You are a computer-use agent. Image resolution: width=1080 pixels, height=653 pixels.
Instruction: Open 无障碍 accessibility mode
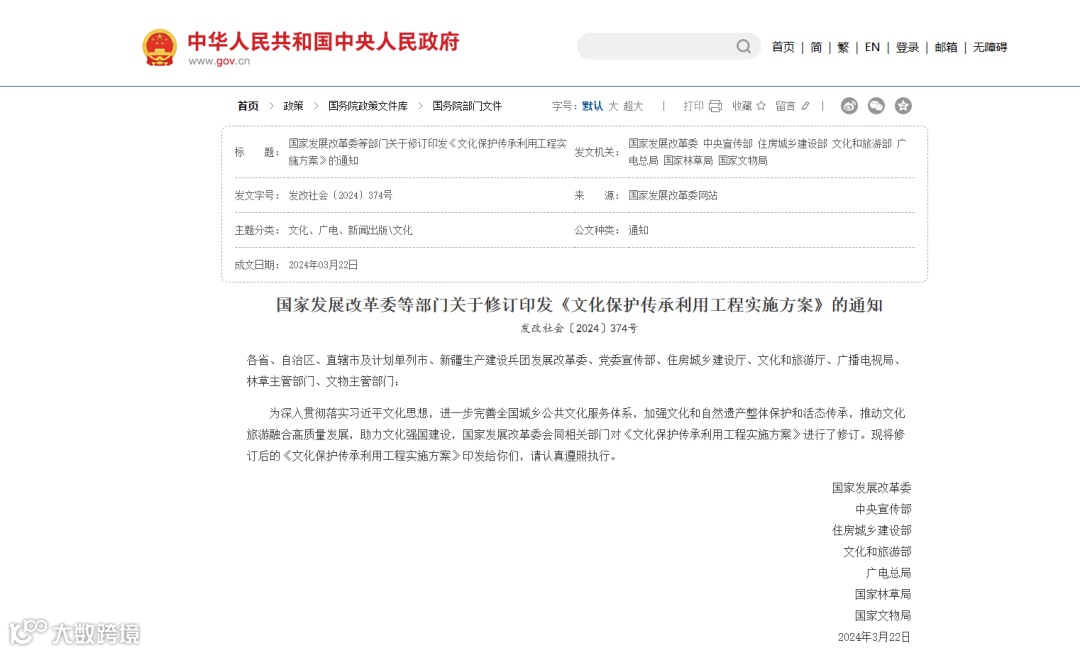coord(990,47)
